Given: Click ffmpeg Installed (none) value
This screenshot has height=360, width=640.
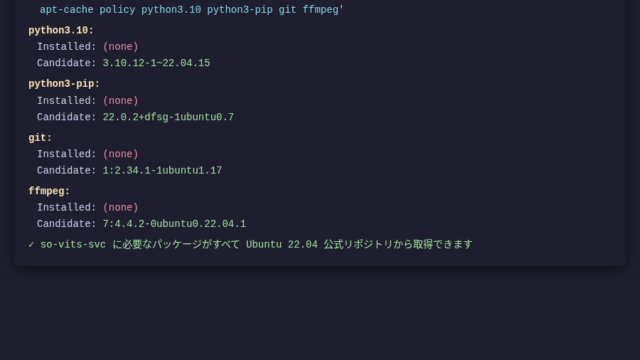Looking at the screenshot, I should (120, 207).
